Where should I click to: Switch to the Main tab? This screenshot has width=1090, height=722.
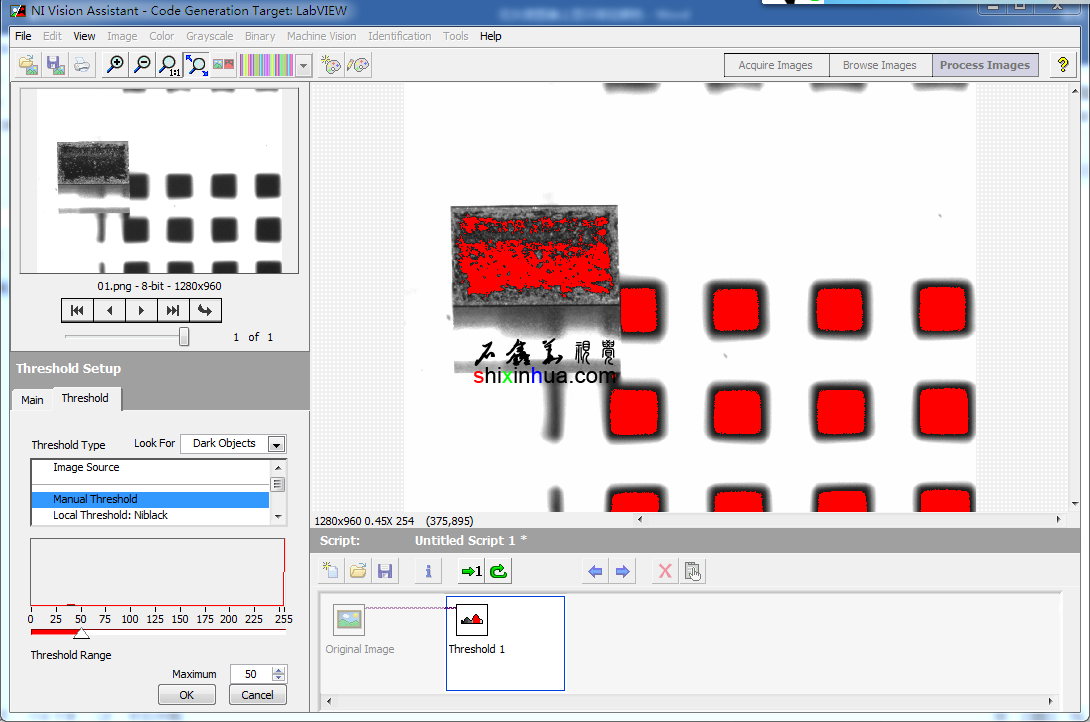(x=33, y=400)
